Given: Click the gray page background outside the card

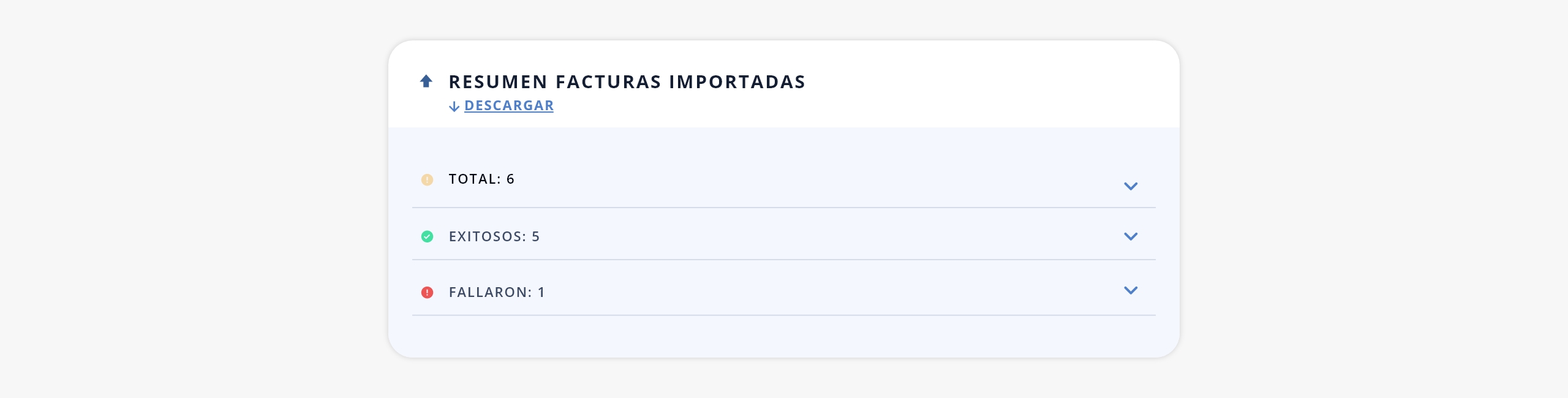Looking at the screenshot, I should click(x=184, y=199).
